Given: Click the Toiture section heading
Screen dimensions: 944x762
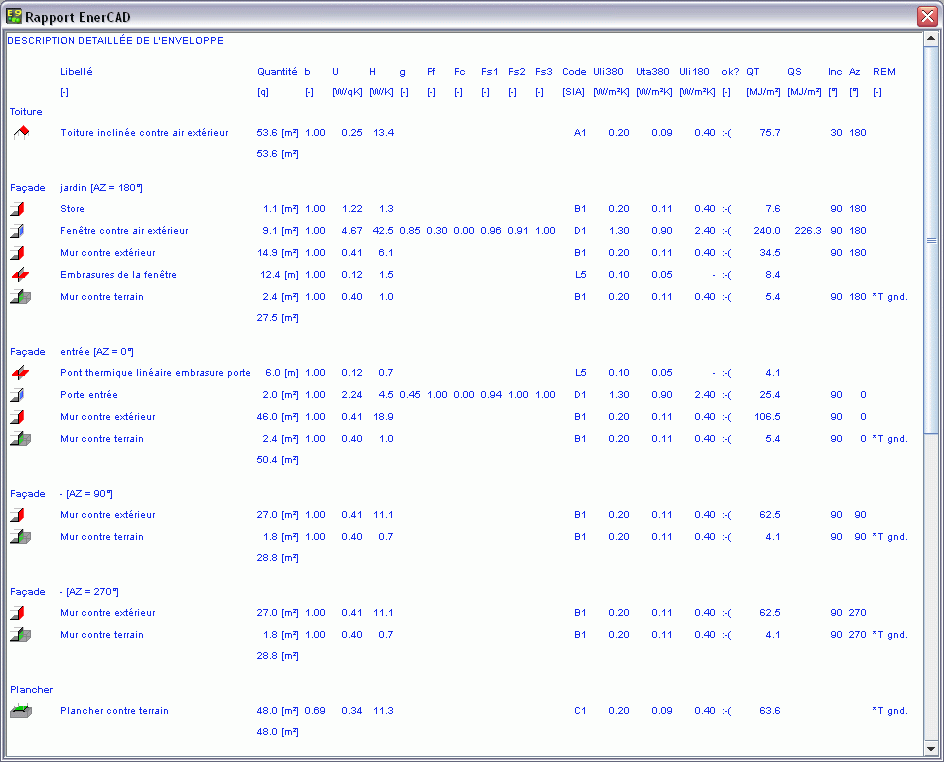Looking at the screenshot, I should 27,112.
